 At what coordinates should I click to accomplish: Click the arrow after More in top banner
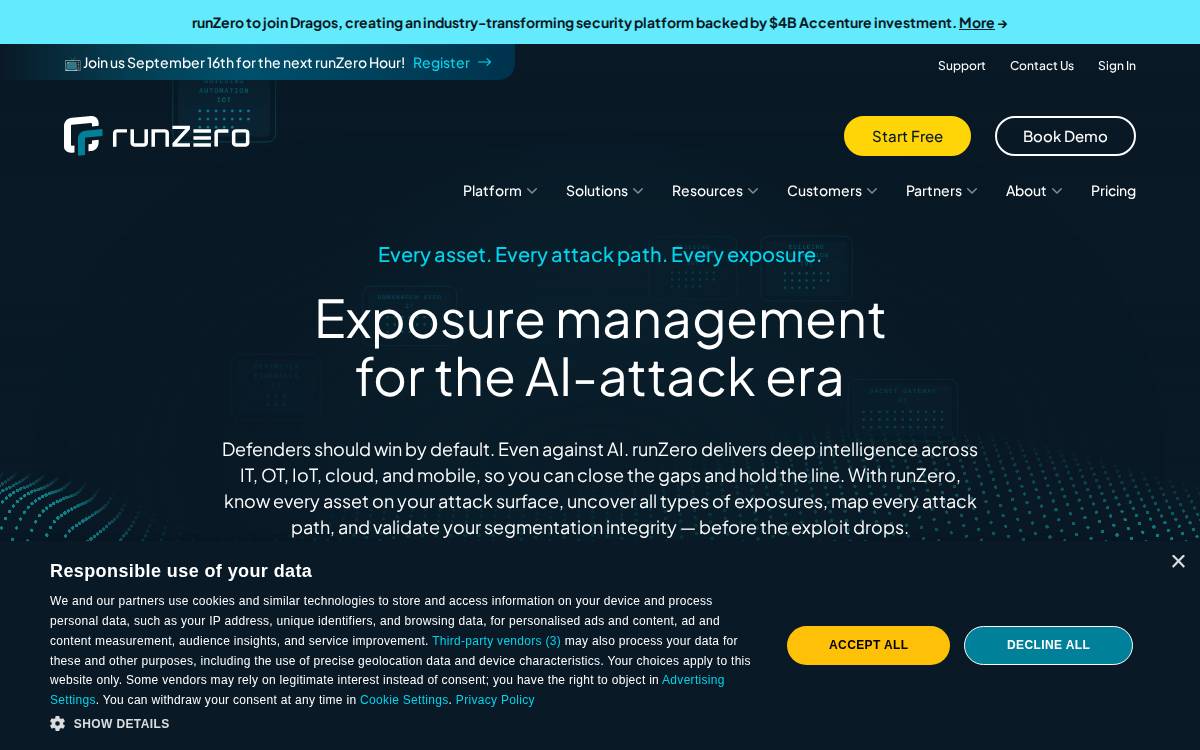pos(1003,24)
